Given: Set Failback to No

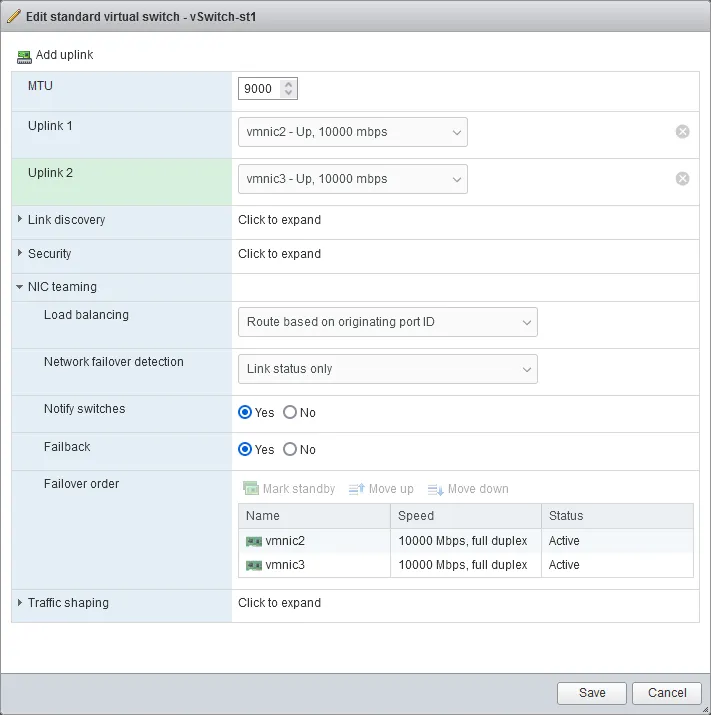Looking at the screenshot, I should click(290, 450).
